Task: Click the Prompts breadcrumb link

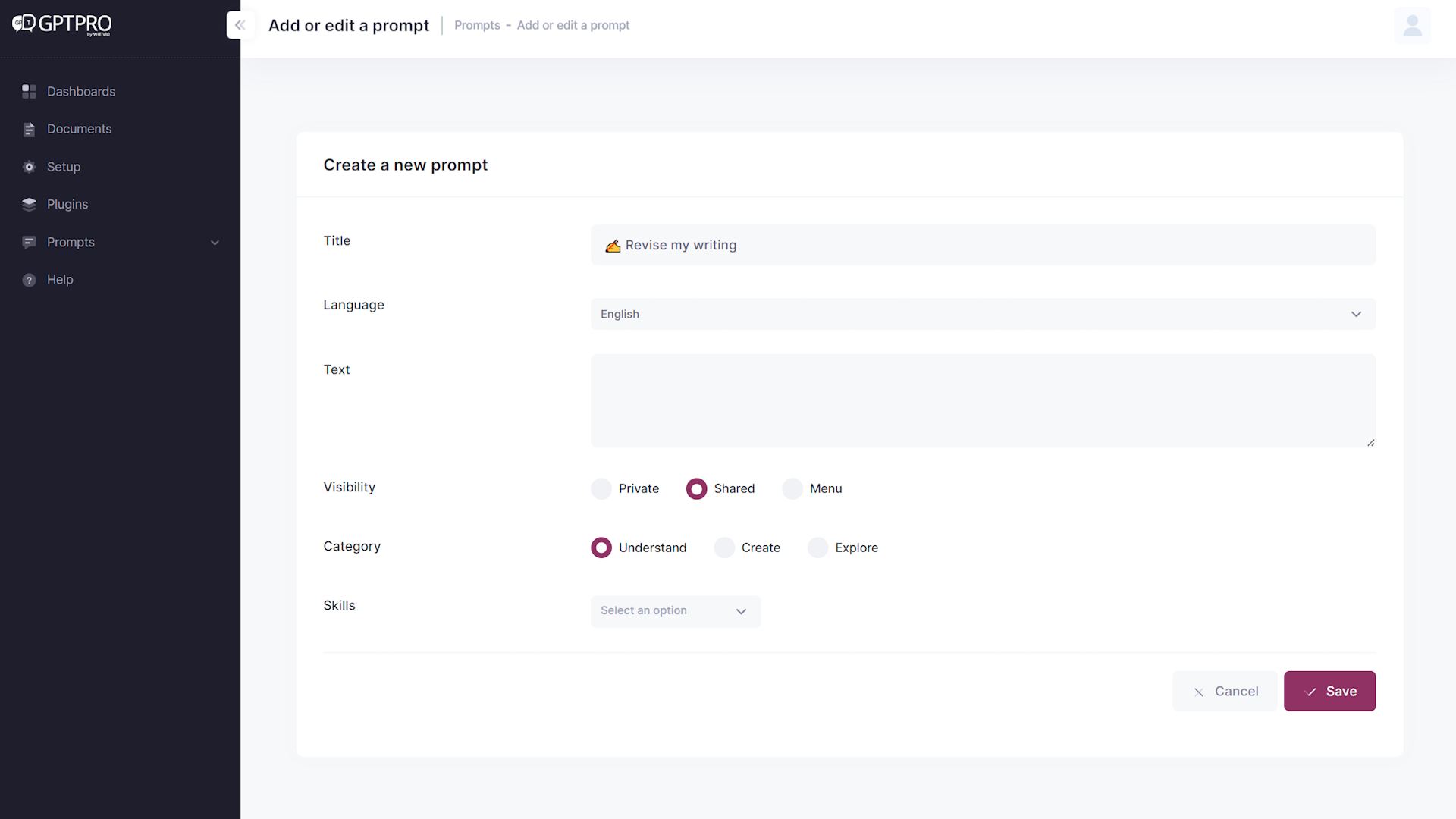Action: (477, 25)
